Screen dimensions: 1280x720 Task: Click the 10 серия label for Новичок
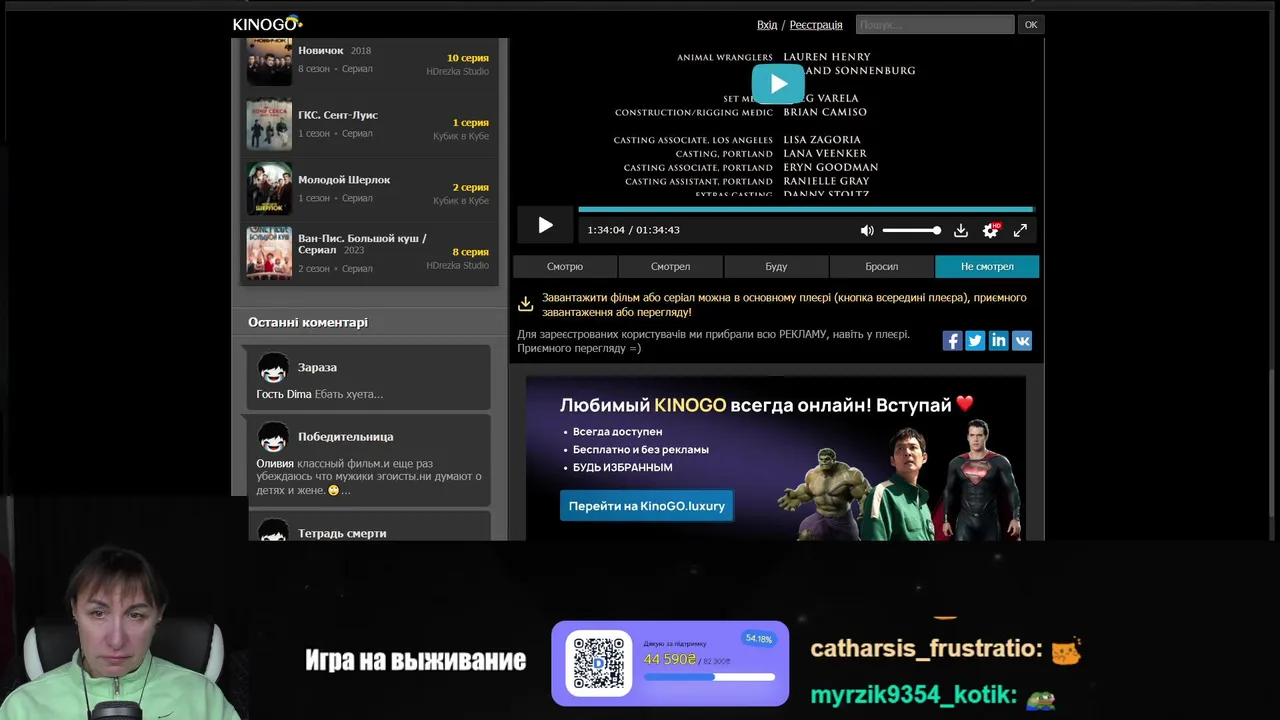click(467, 58)
